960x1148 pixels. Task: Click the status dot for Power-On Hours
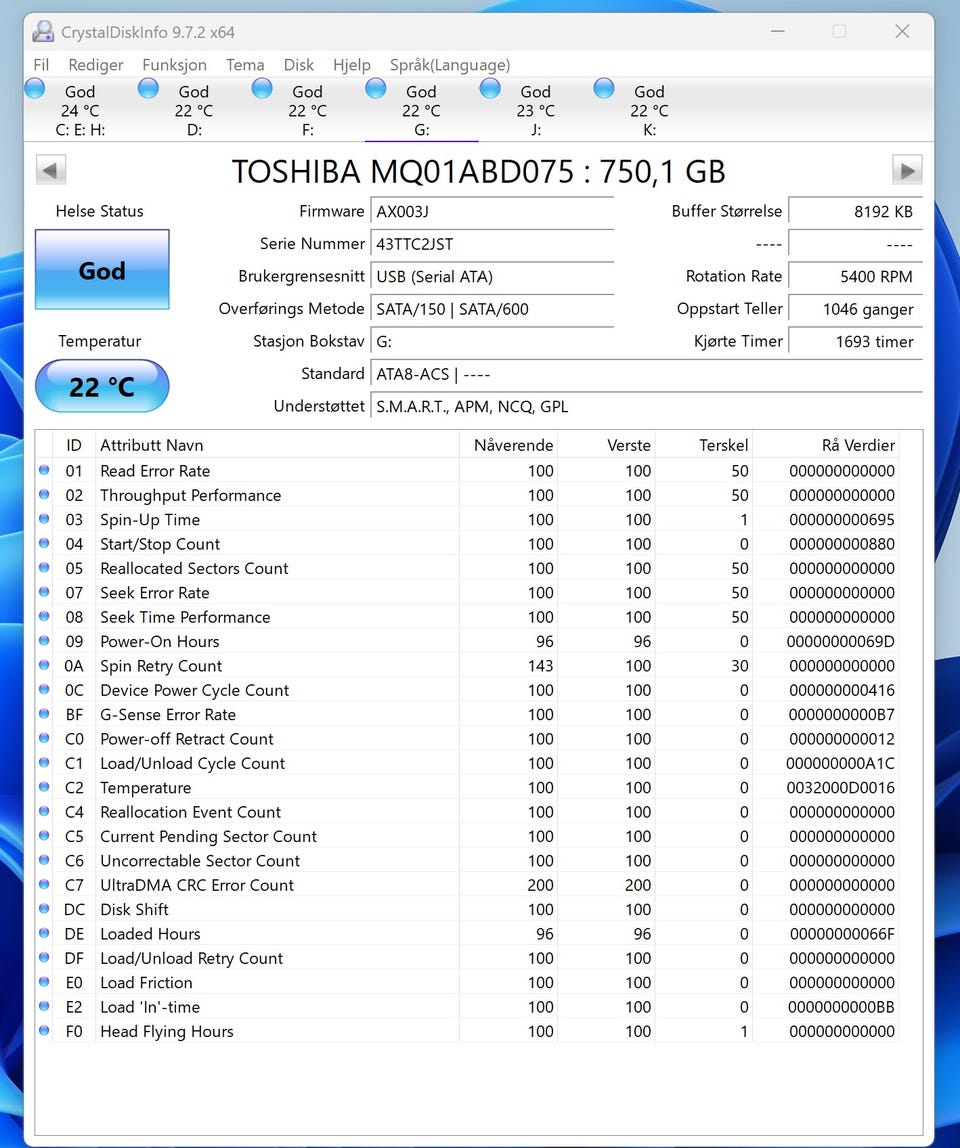coord(44,641)
